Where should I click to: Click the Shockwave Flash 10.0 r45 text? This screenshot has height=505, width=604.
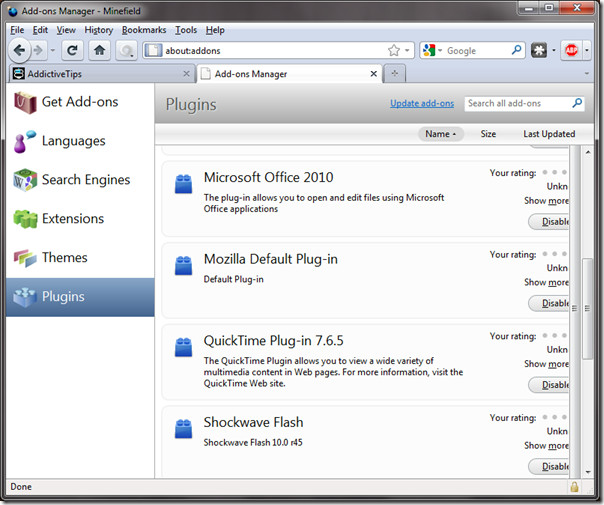click(x=253, y=442)
